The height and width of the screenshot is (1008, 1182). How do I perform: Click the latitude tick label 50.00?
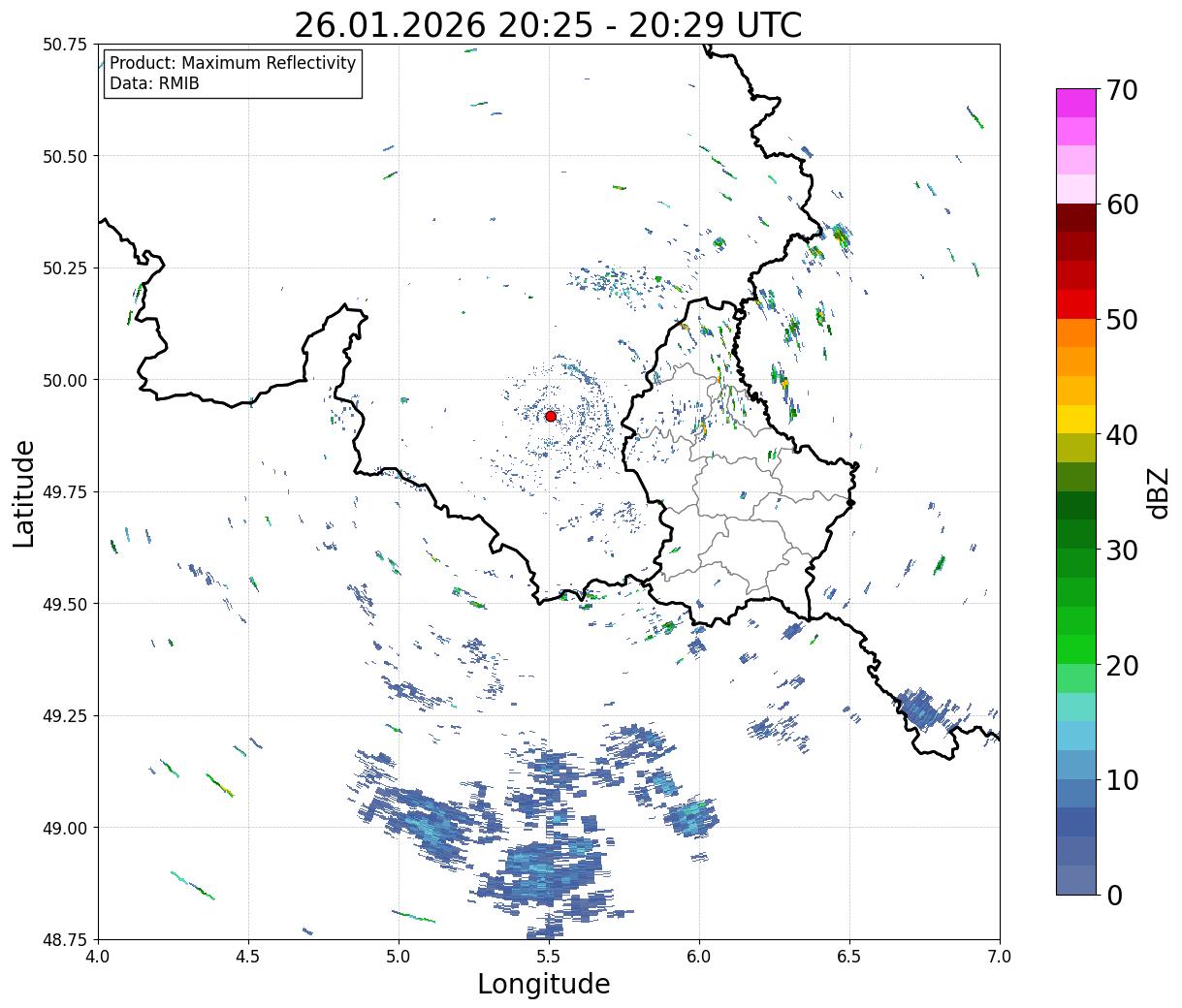click(65, 380)
